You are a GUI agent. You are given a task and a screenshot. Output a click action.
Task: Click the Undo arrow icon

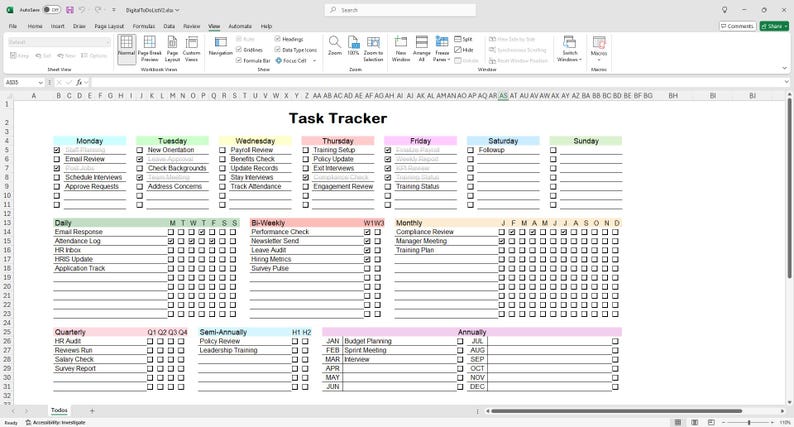point(82,10)
